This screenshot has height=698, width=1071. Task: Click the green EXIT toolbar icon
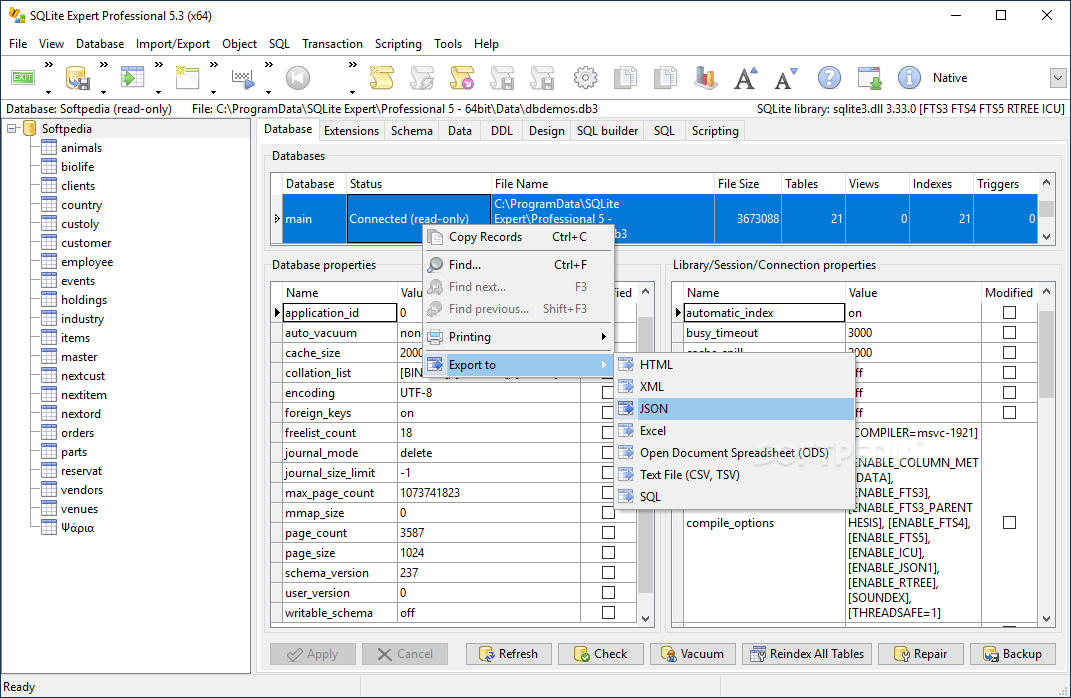click(x=23, y=77)
